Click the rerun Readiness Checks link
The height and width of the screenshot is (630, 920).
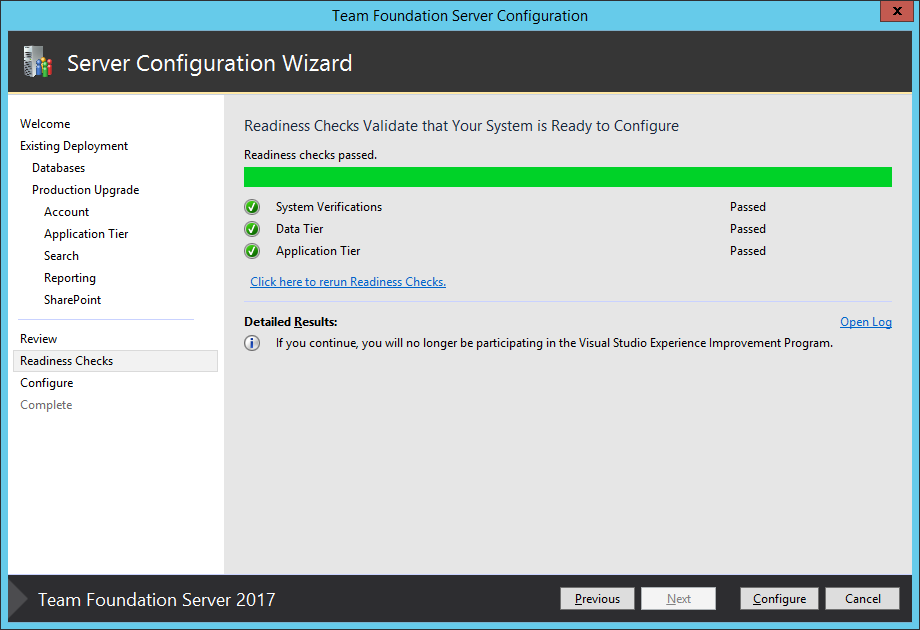point(348,282)
